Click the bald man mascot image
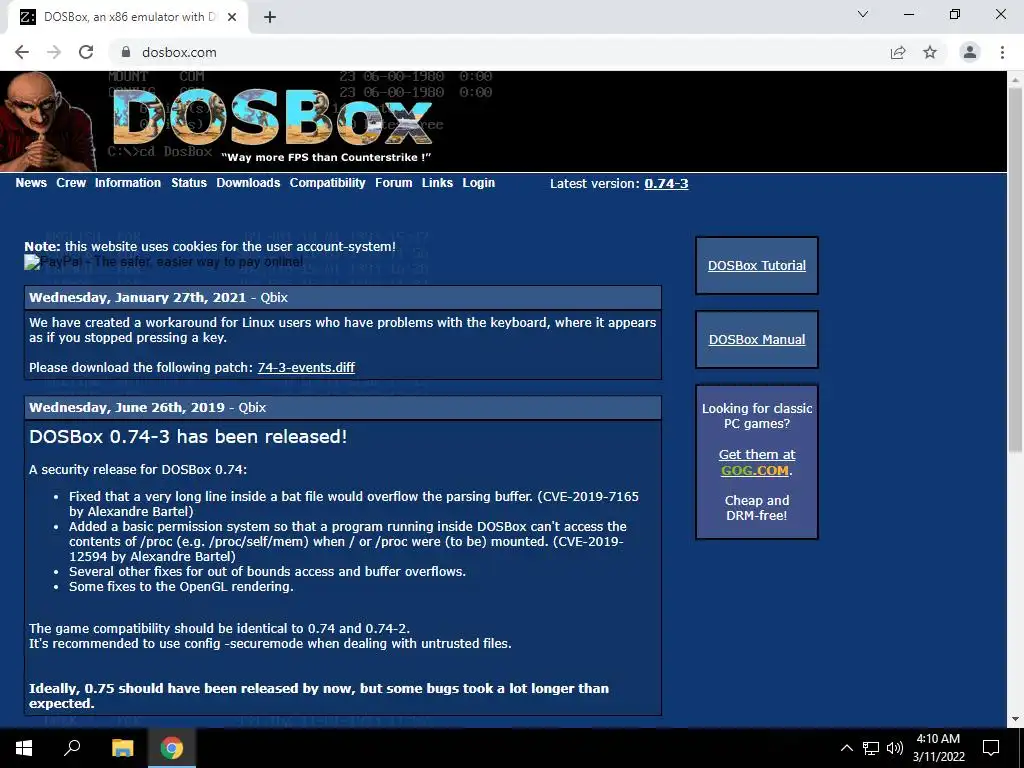The image size is (1024, 768). click(47, 121)
